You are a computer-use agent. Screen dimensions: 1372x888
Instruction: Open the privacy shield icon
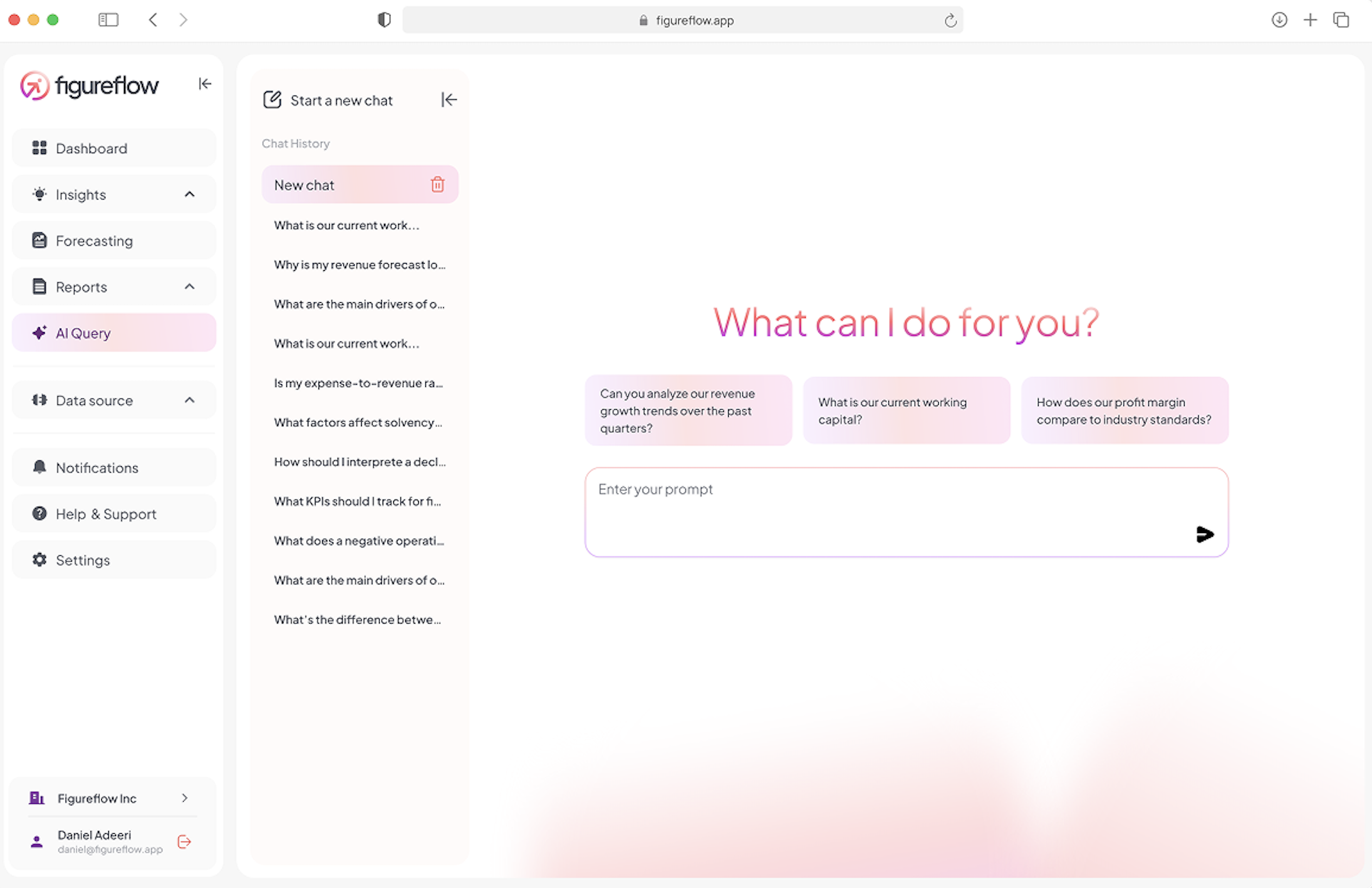tap(384, 20)
